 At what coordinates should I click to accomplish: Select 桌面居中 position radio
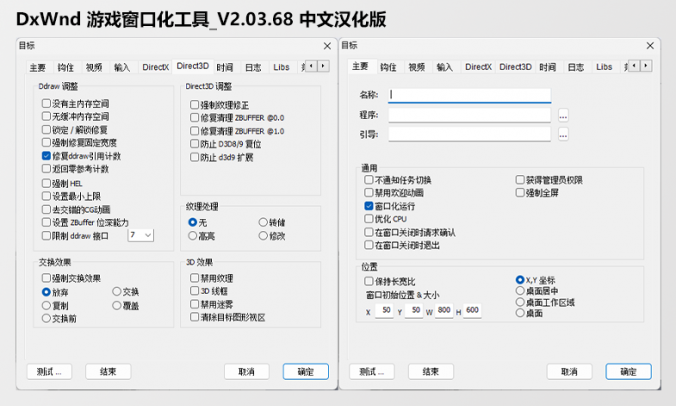pyautogui.click(x=520, y=291)
